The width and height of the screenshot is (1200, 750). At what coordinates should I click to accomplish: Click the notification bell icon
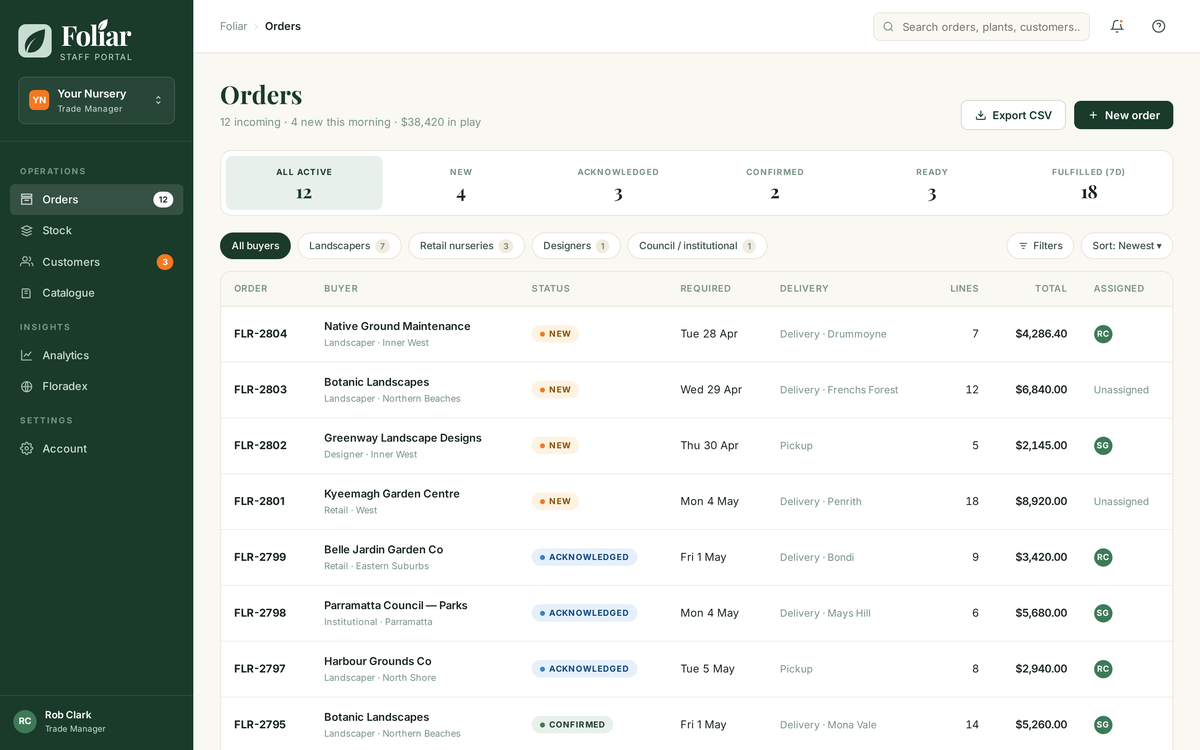click(x=1117, y=26)
